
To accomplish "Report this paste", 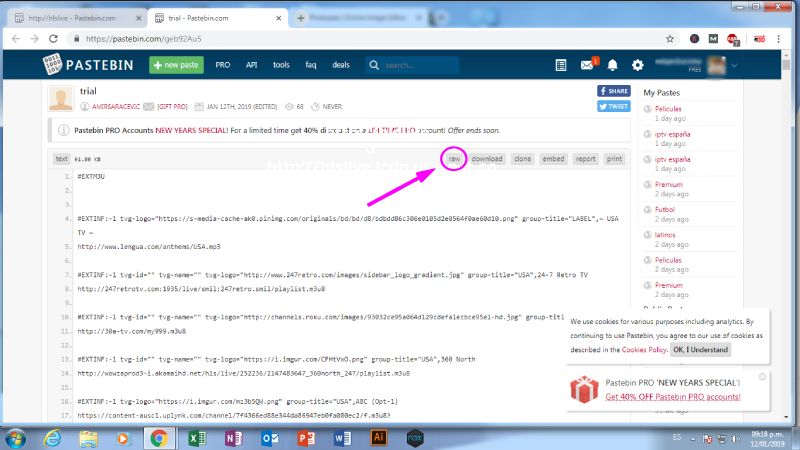I will [586, 159].
